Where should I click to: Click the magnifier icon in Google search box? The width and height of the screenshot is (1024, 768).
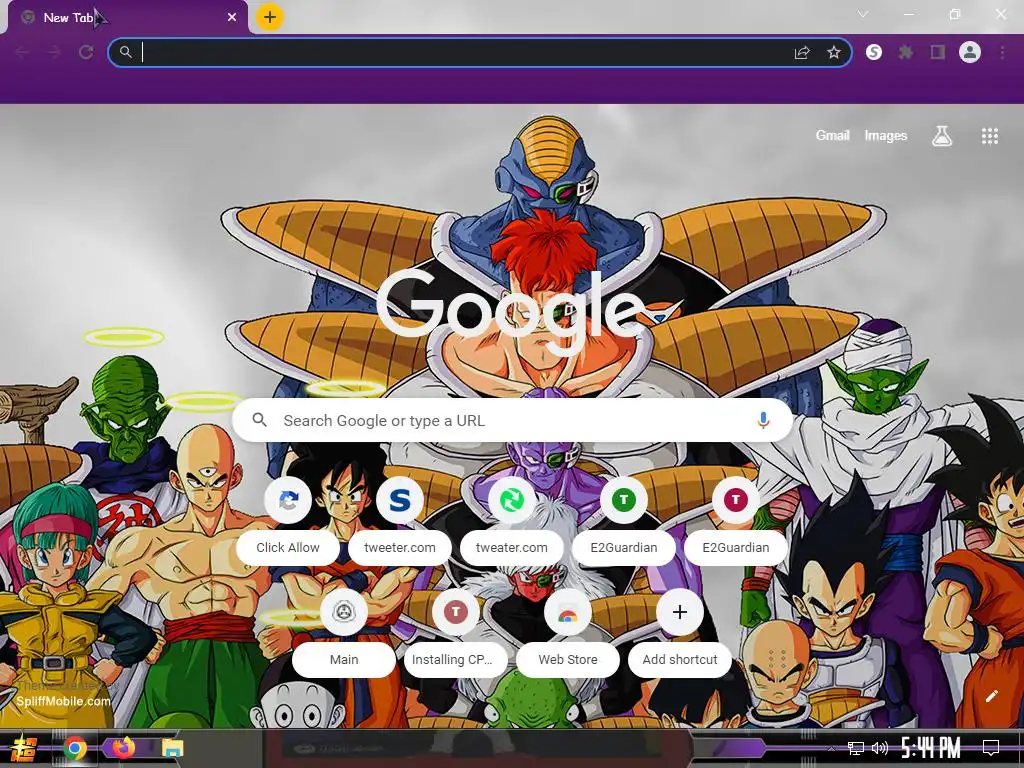tap(259, 420)
